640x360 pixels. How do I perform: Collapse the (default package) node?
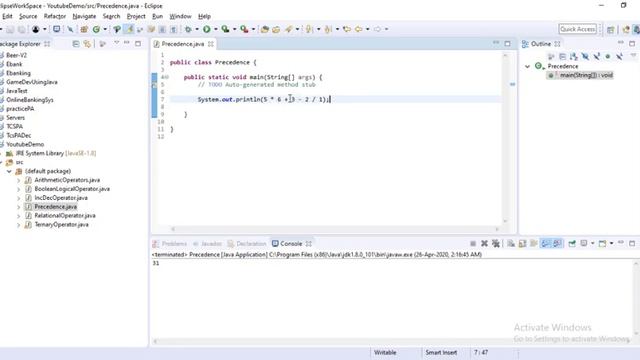(9, 171)
